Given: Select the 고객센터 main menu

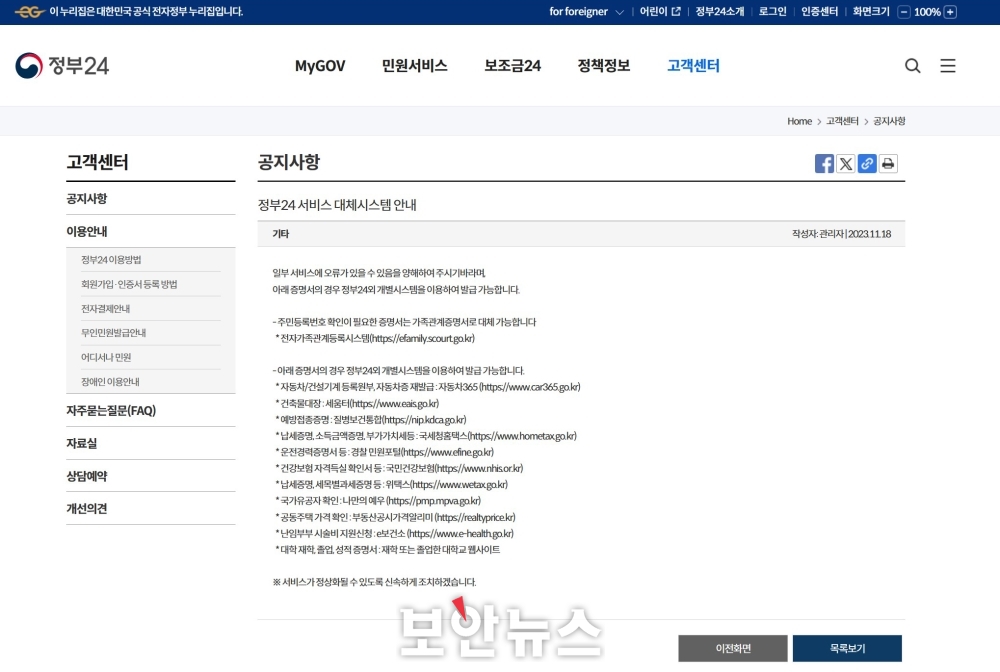Looking at the screenshot, I should coord(693,66).
